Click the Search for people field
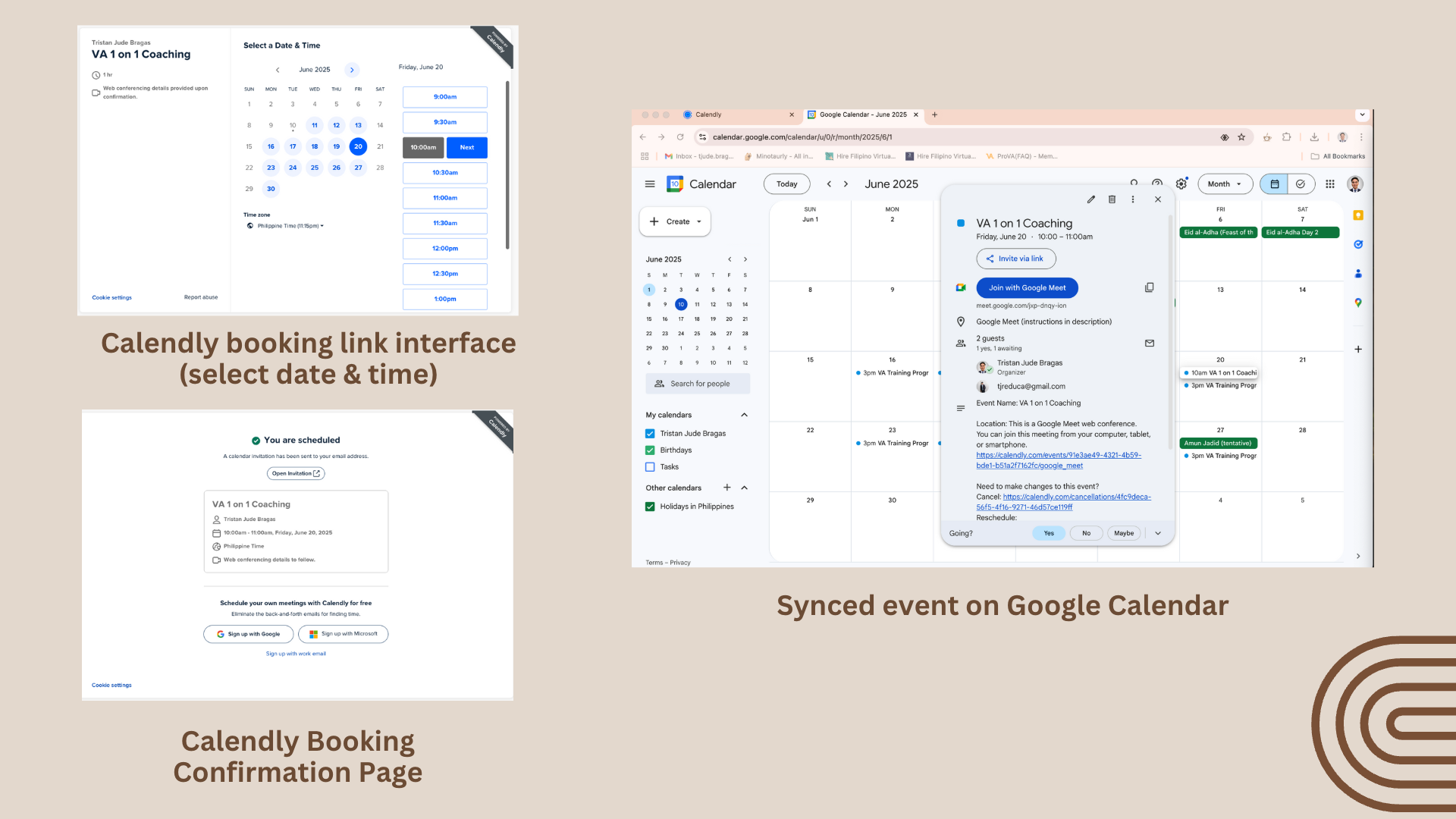1456x819 pixels. [x=698, y=384]
